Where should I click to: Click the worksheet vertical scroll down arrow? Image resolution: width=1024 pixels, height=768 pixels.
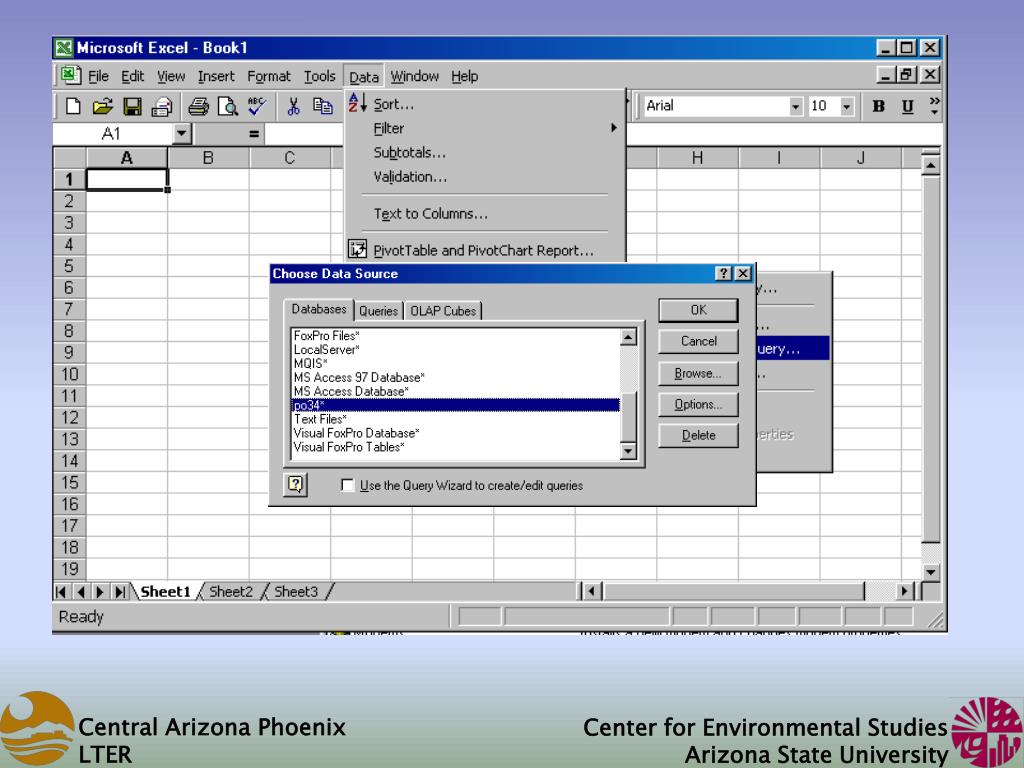coord(931,572)
